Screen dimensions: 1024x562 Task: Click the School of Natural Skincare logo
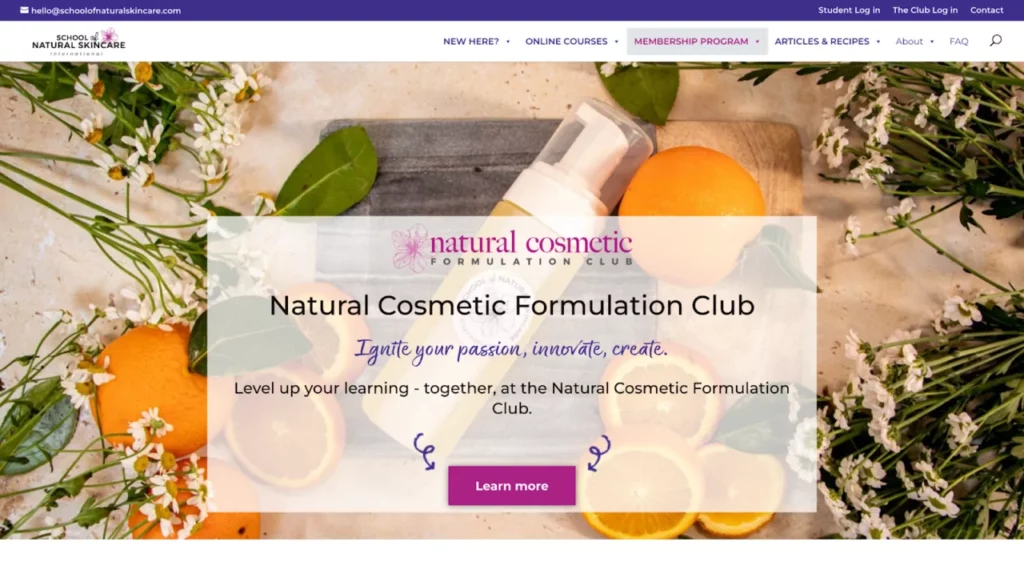[78, 42]
